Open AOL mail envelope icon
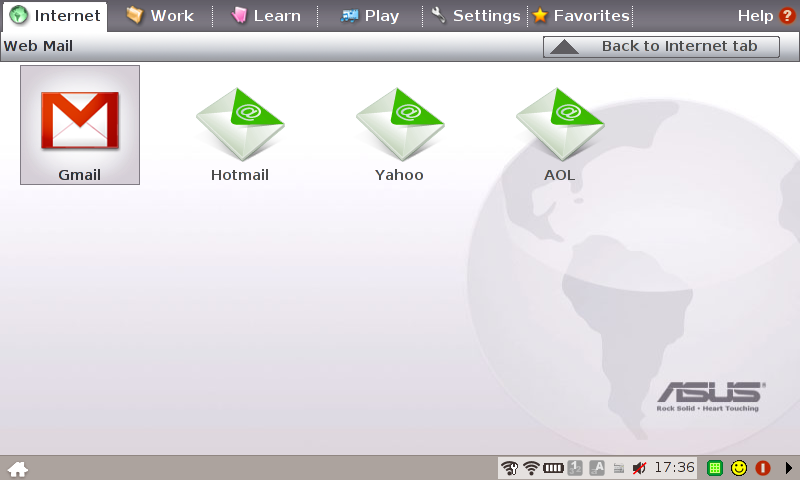The height and width of the screenshot is (480, 800). point(560,125)
